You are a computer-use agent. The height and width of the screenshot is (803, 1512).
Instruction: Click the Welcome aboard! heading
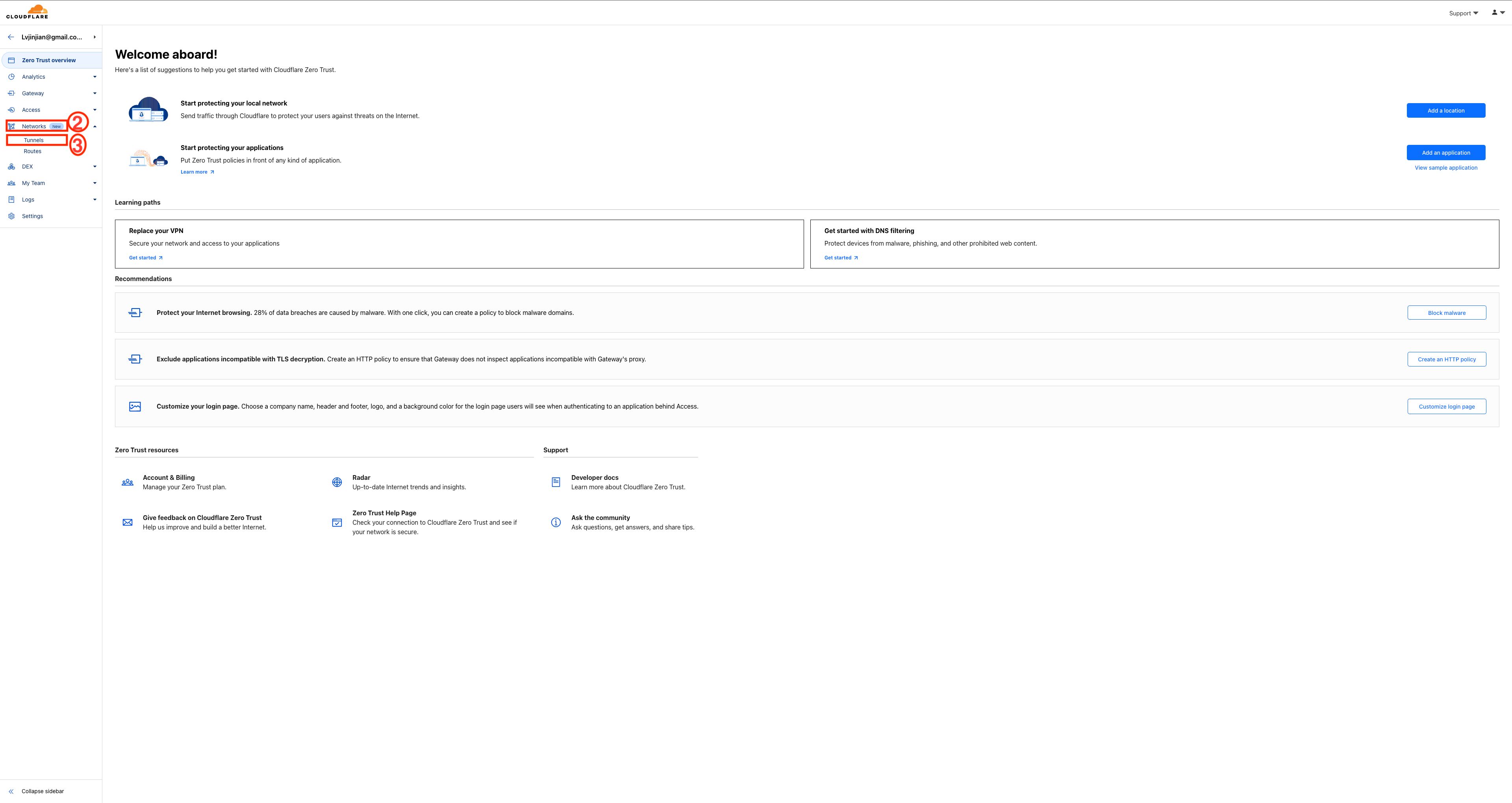166,54
